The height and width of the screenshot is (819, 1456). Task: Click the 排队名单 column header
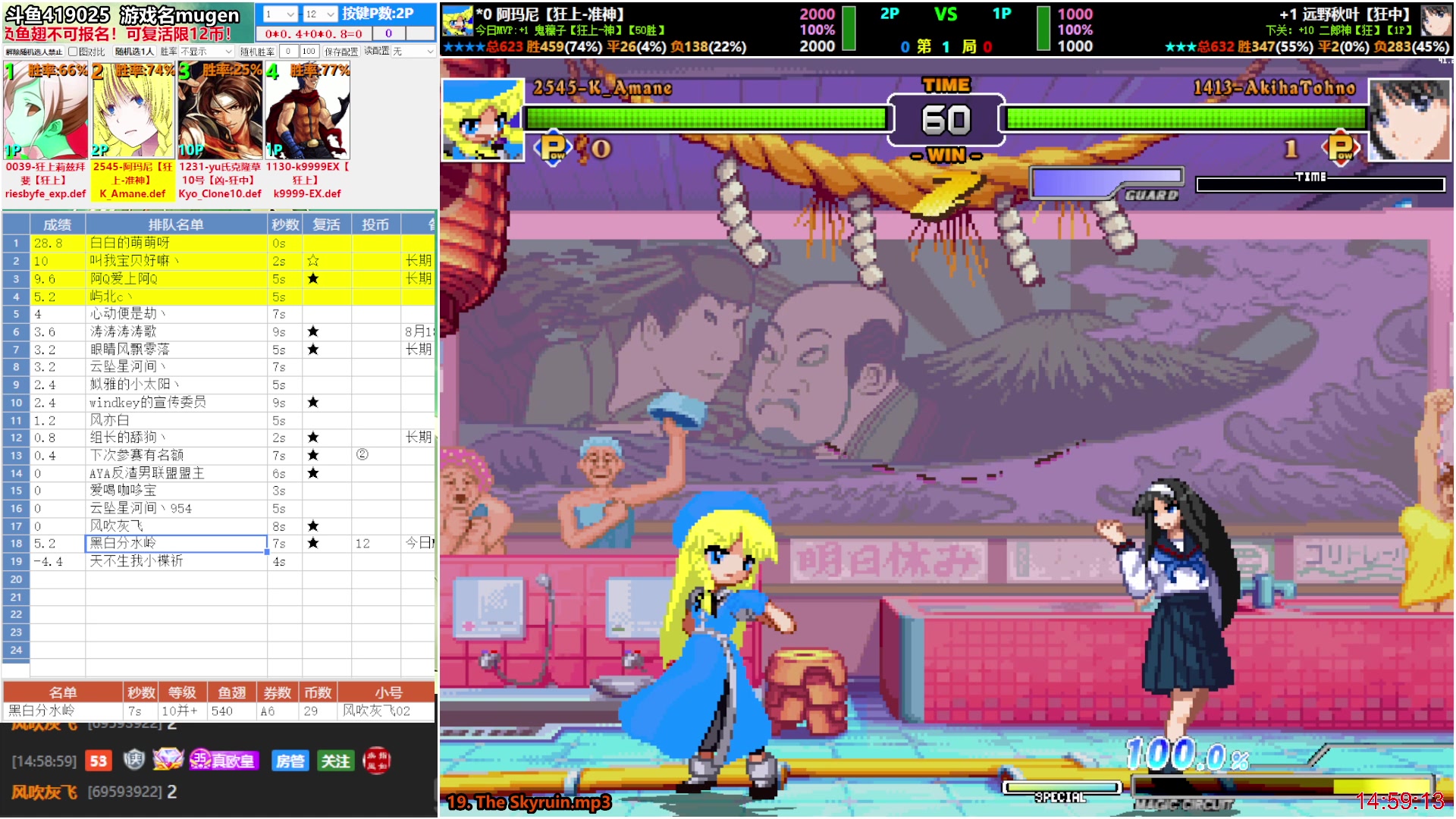[x=176, y=224]
